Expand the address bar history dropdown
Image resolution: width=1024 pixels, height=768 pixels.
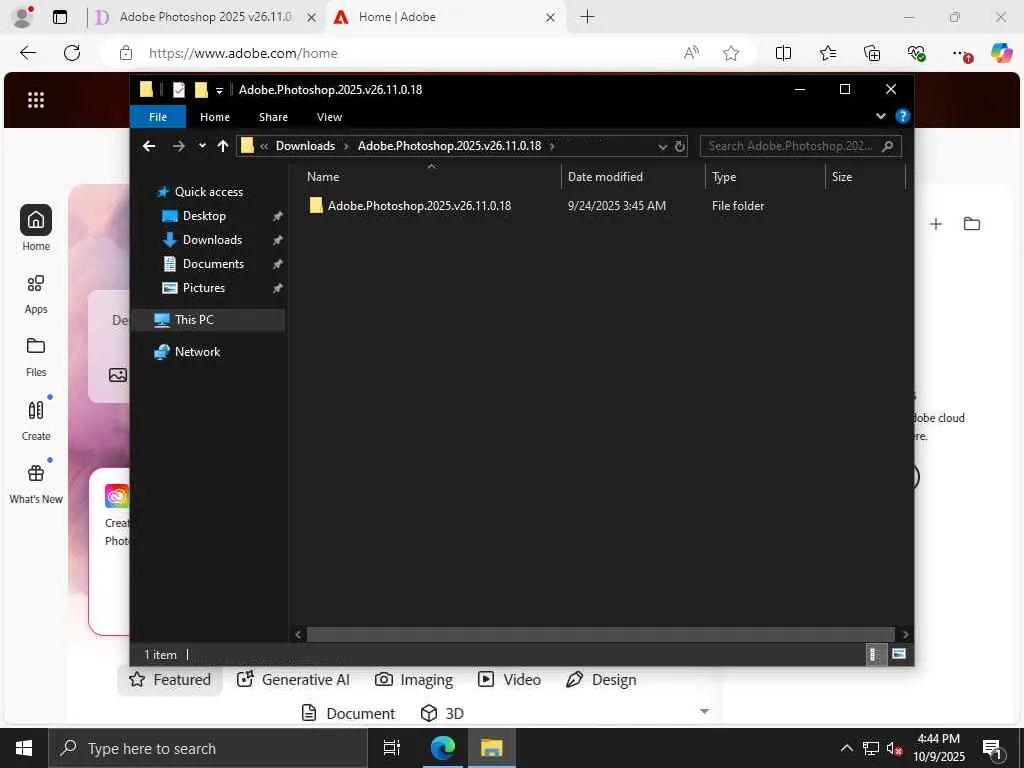coord(662,146)
